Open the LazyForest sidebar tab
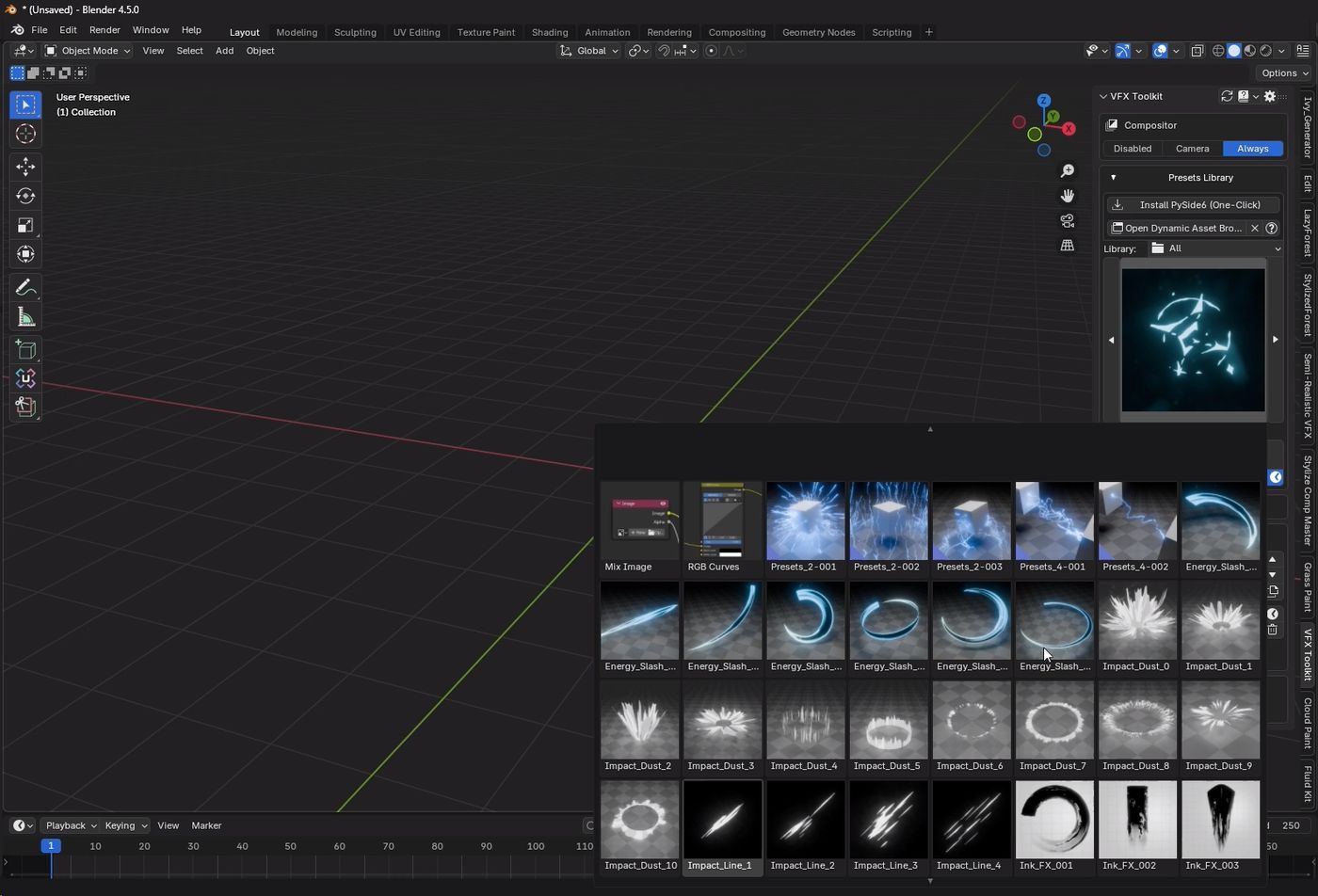The height and width of the screenshot is (896, 1318). point(1308,233)
